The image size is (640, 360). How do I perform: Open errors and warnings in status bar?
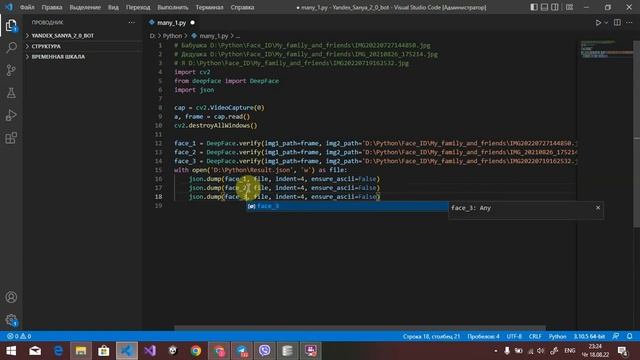(19, 336)
